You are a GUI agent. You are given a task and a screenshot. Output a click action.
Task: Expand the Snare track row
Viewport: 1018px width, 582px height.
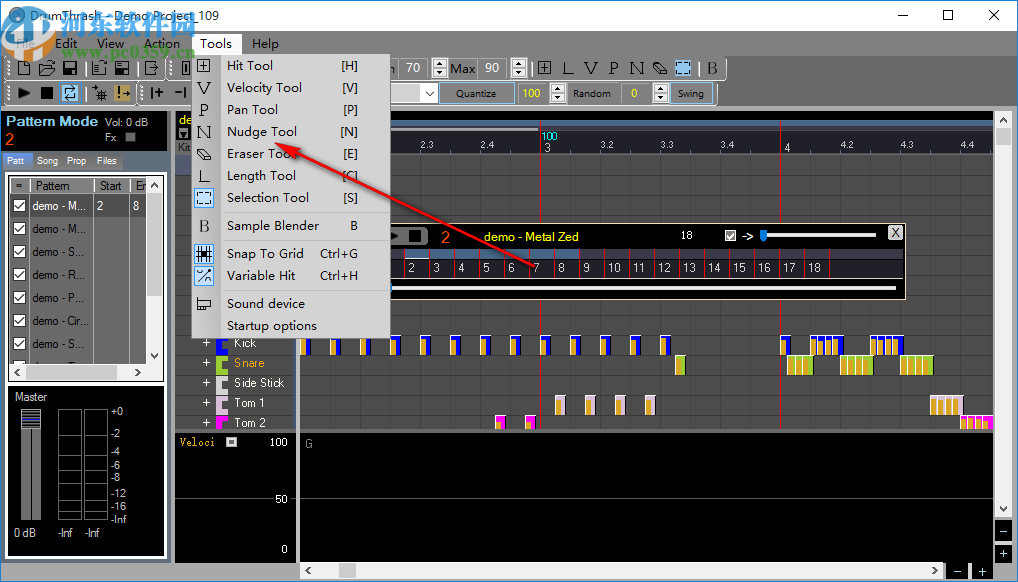pos(207,363)
